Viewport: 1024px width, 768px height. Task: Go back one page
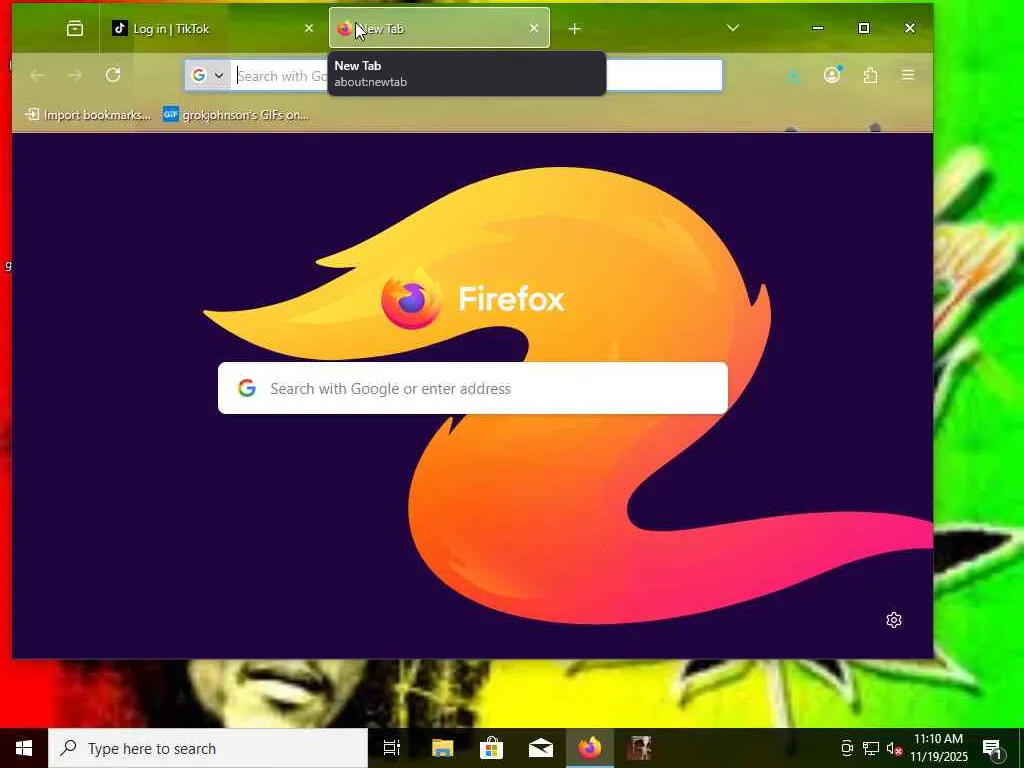(x=37, y=75)
